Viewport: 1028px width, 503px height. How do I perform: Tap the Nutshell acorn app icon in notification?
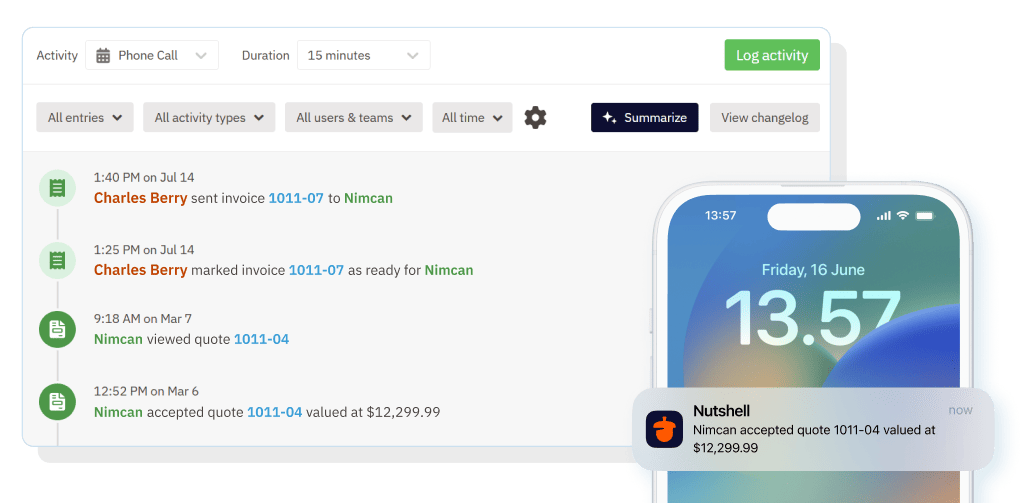click(x=664, y=429)
